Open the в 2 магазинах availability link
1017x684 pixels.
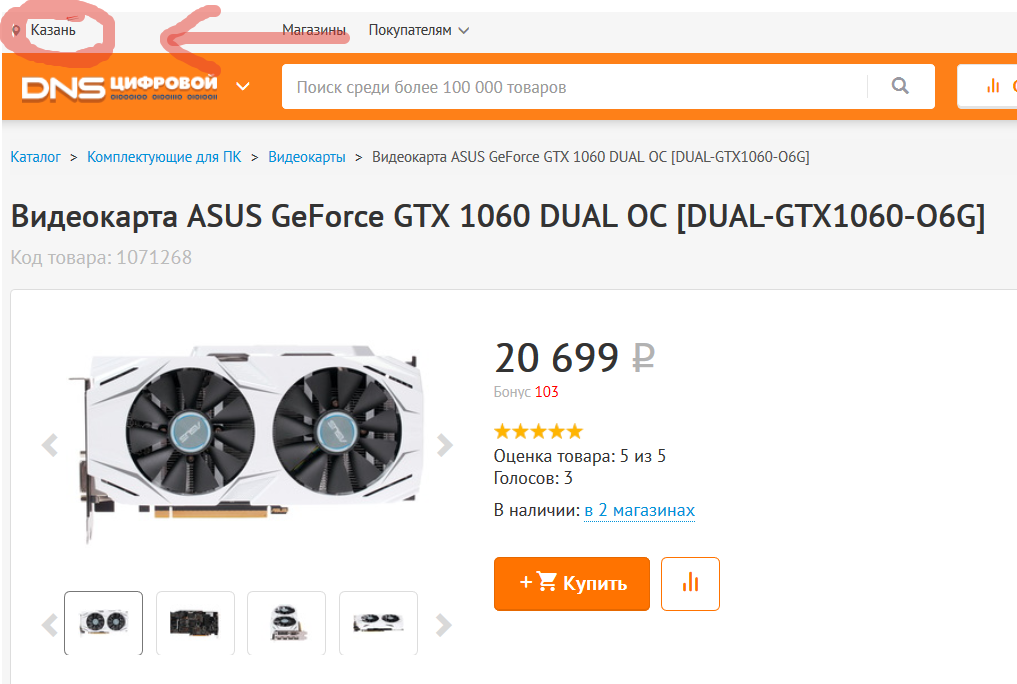coord(640,510)
